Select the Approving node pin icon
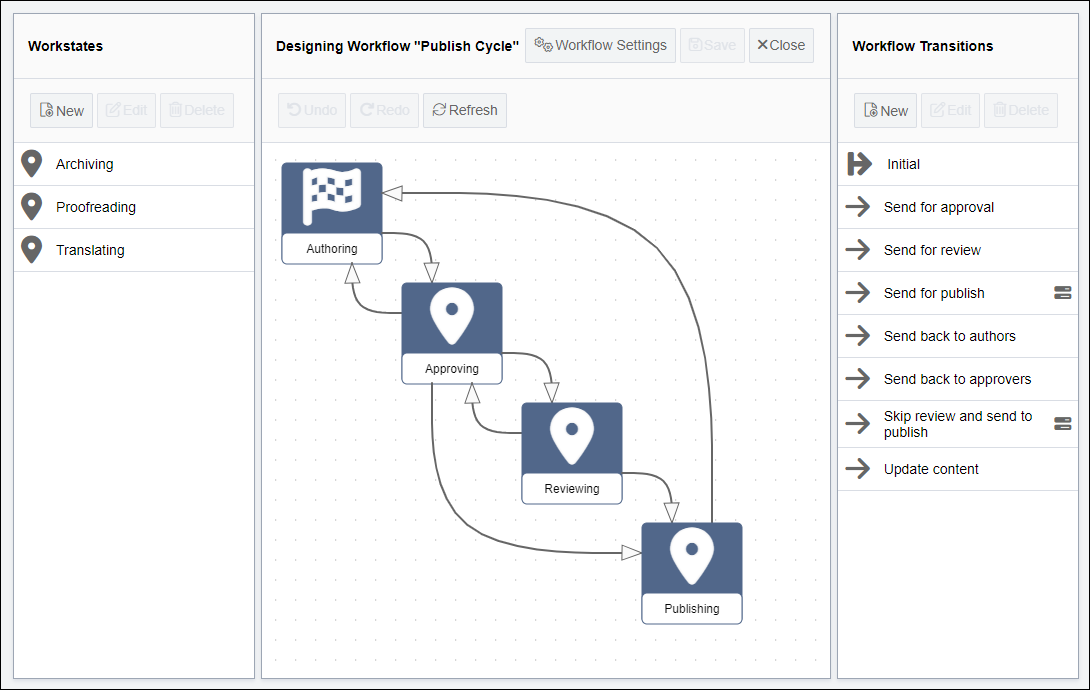 tap(452, 316)
